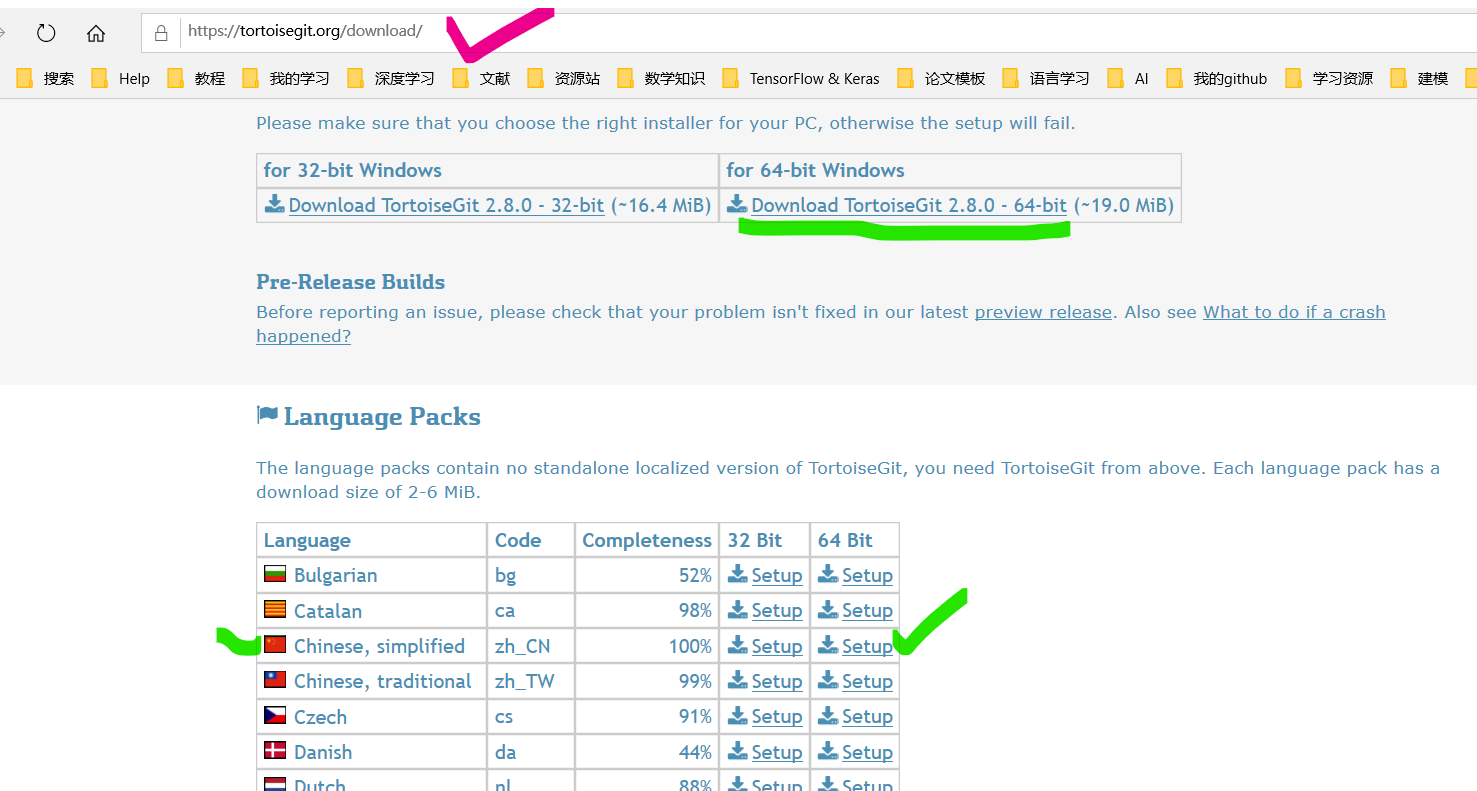
Task: Click the Czech flag icon
Action: (x=275, y=715)
